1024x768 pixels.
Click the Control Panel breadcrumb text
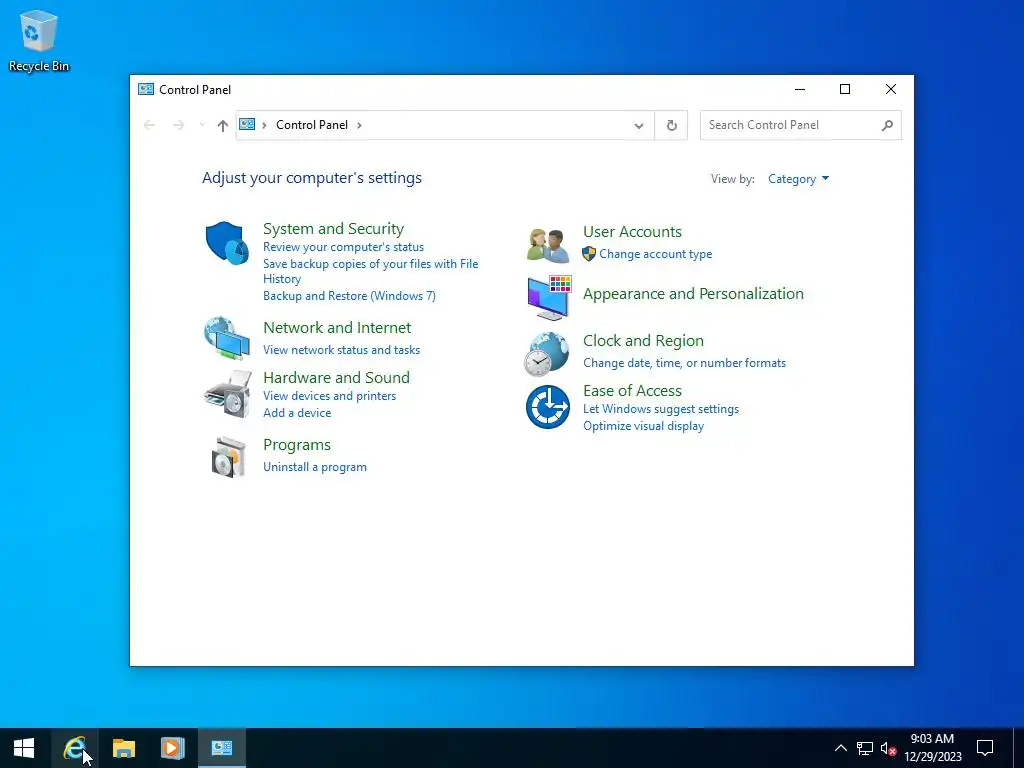(312, 125)
